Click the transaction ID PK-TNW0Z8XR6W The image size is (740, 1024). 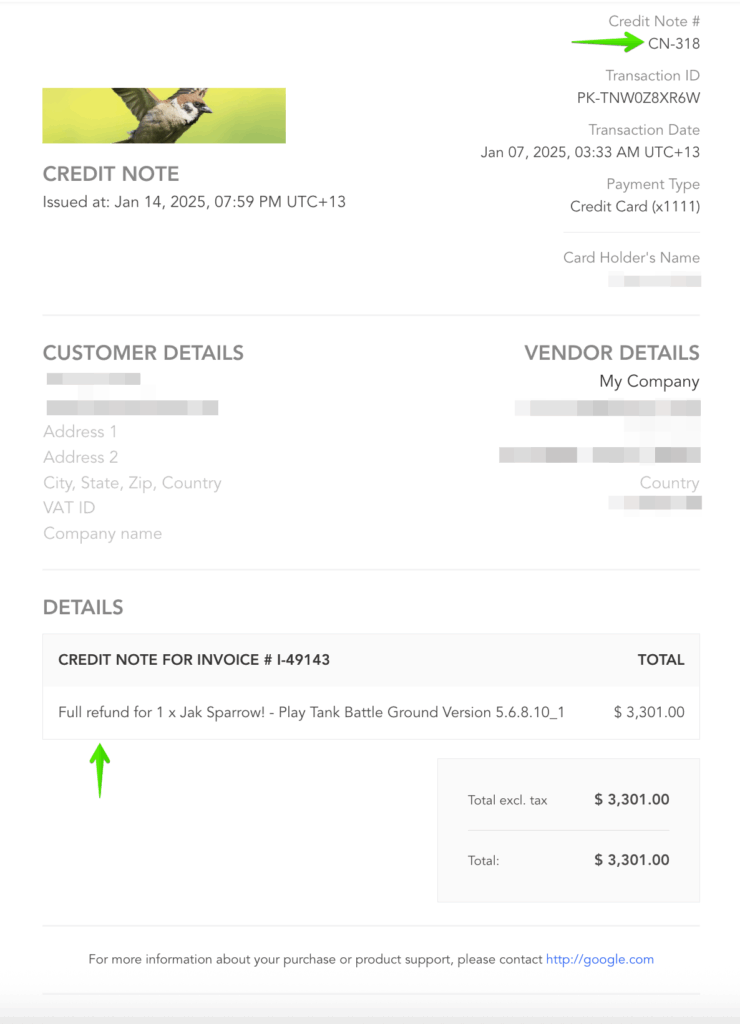click(638, 98)
